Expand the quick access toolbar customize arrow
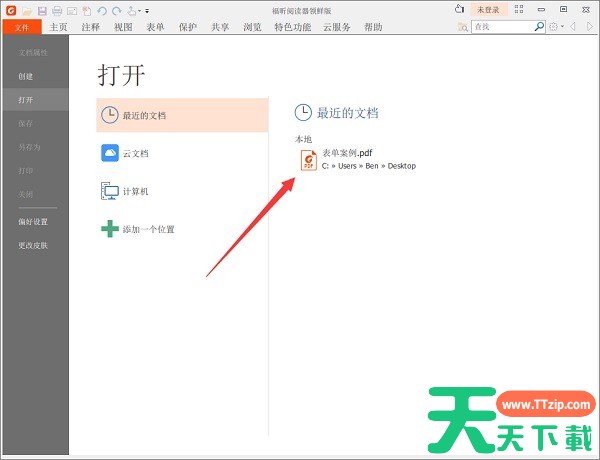This screenshot has height=460, width=600. pos(147,10)
